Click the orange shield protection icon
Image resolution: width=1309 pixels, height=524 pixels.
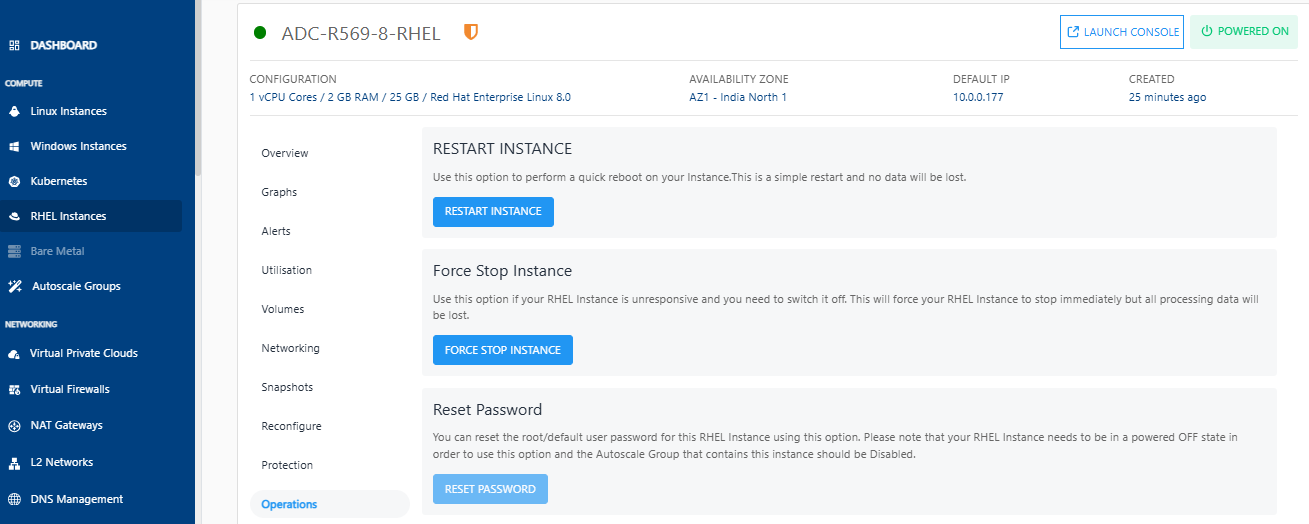tap(471, 32)
